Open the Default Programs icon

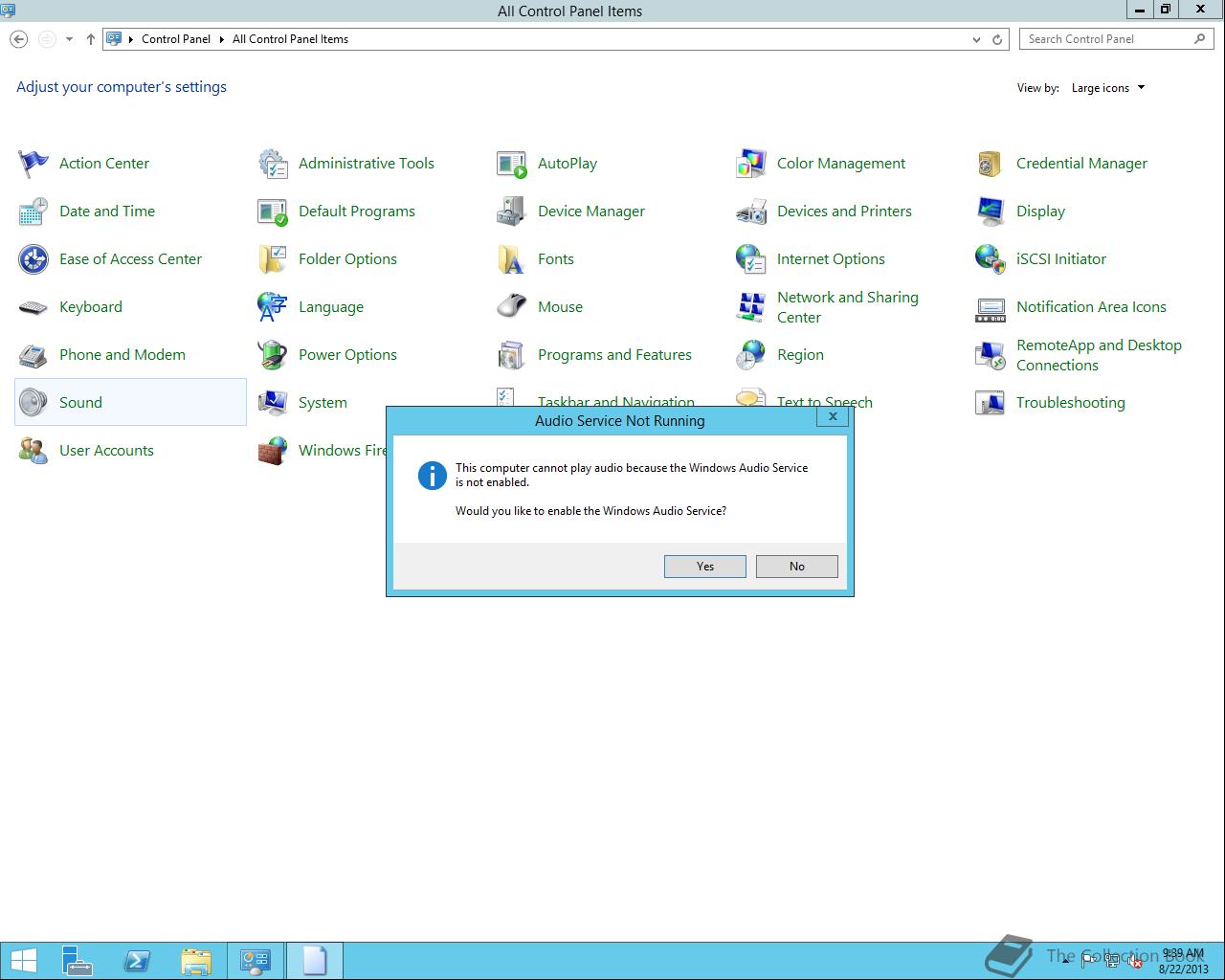tap(273, 212)
